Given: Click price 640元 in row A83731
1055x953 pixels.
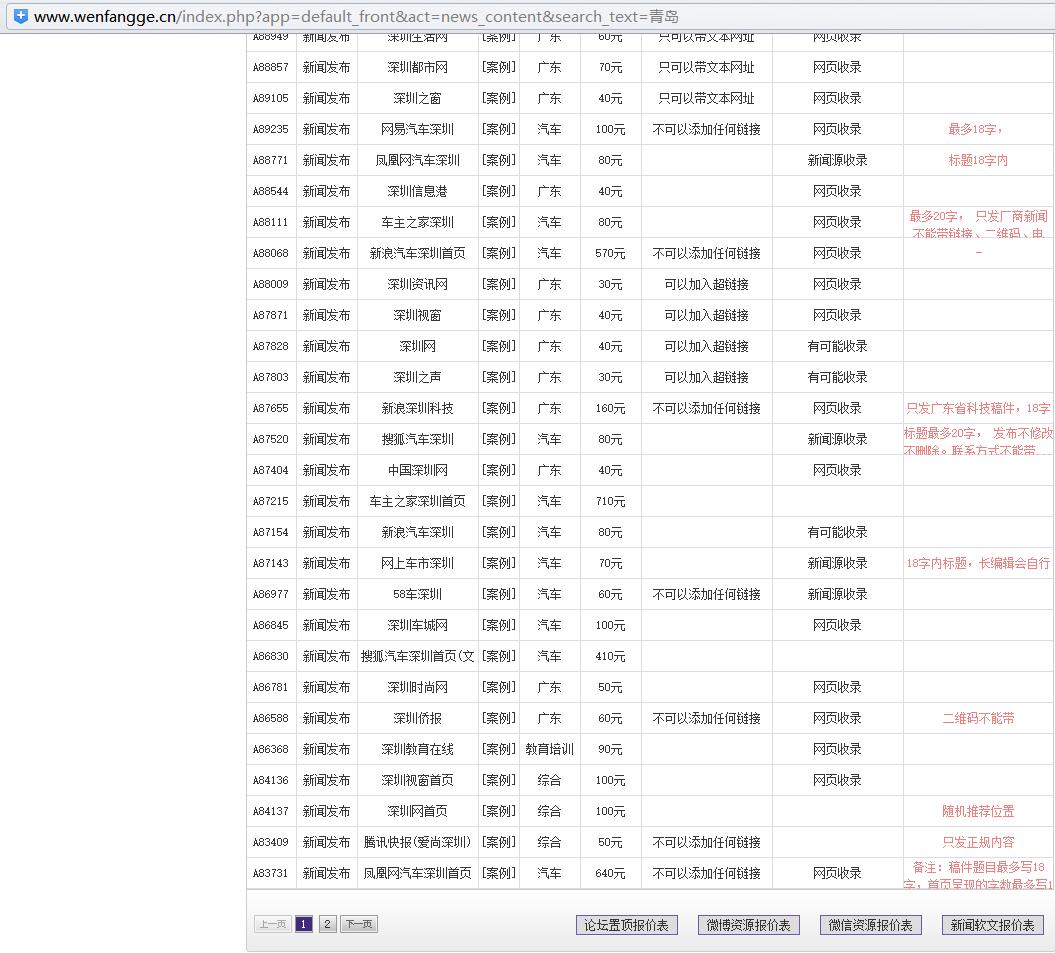Looking at the screenshot, I should click(610, 873).
